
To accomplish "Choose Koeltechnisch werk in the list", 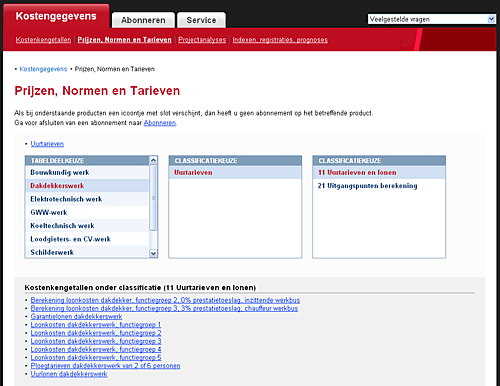I will (x=87, y=226).
